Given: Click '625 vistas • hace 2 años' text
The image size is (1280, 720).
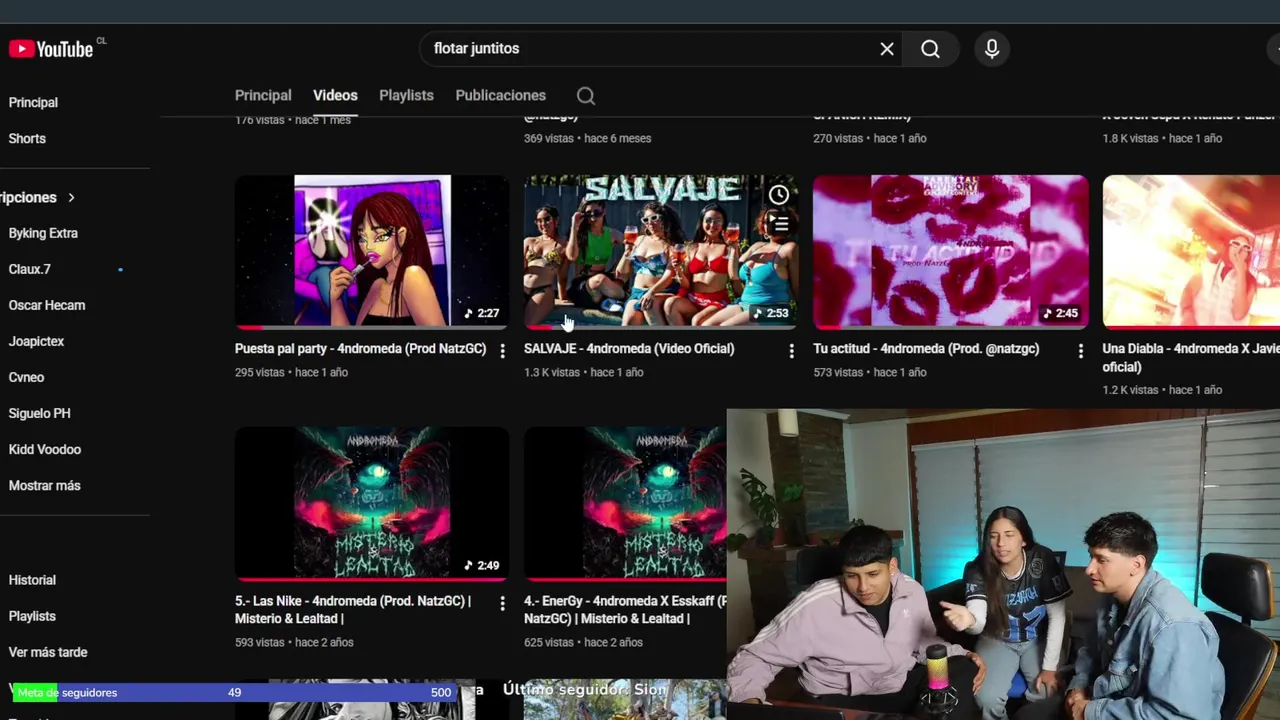Looking at the screenshot, I should tap(583, 642).
